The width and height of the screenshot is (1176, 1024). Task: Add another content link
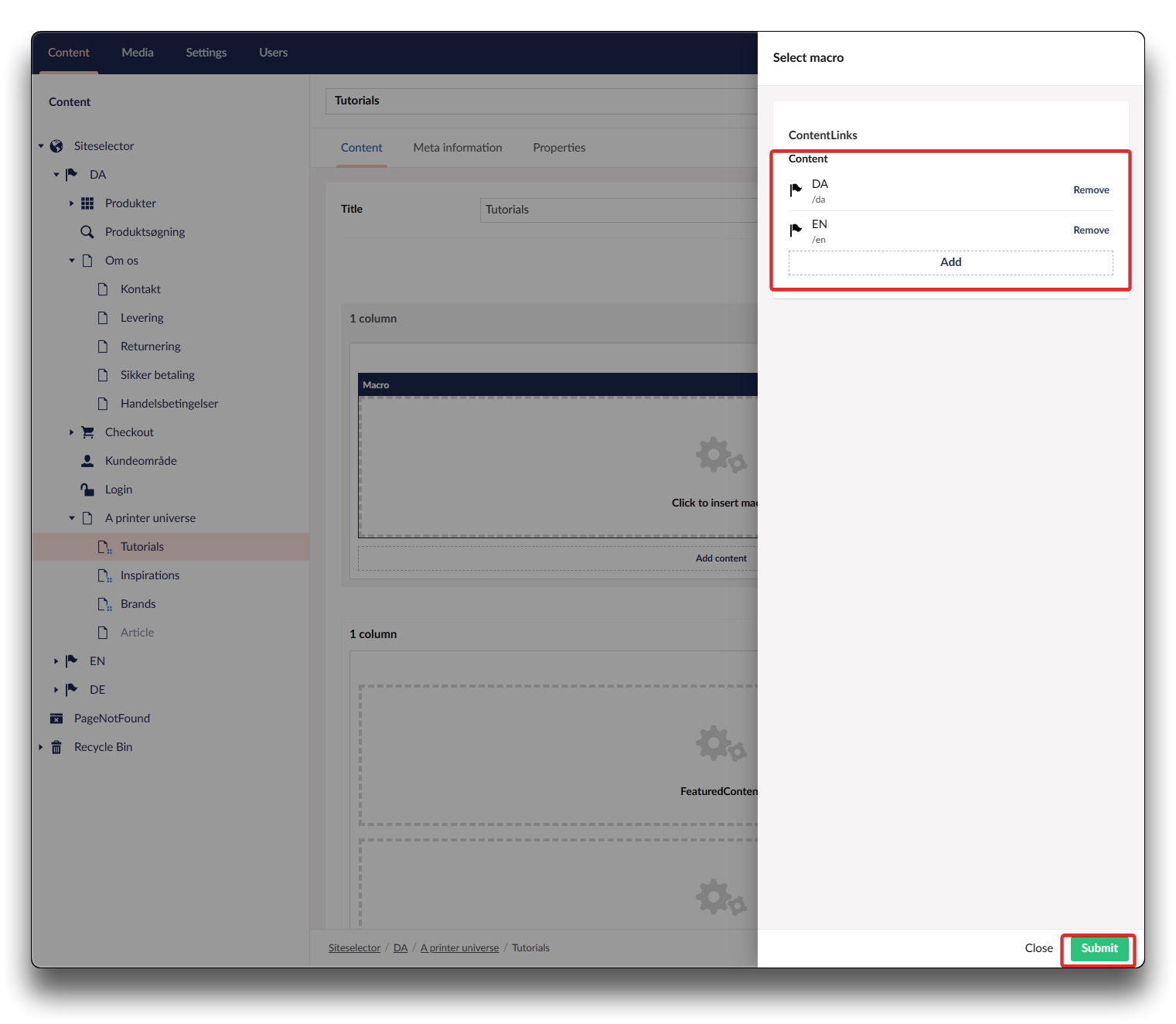point(950,262)
